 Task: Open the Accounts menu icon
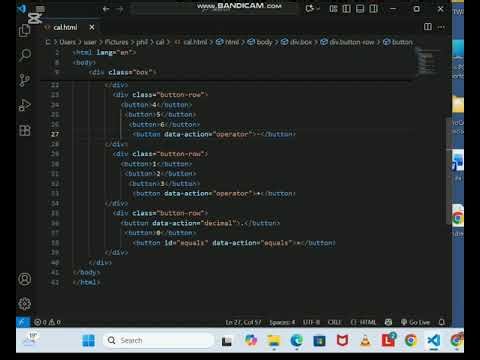pyautogui.click(x=25, y=279)
